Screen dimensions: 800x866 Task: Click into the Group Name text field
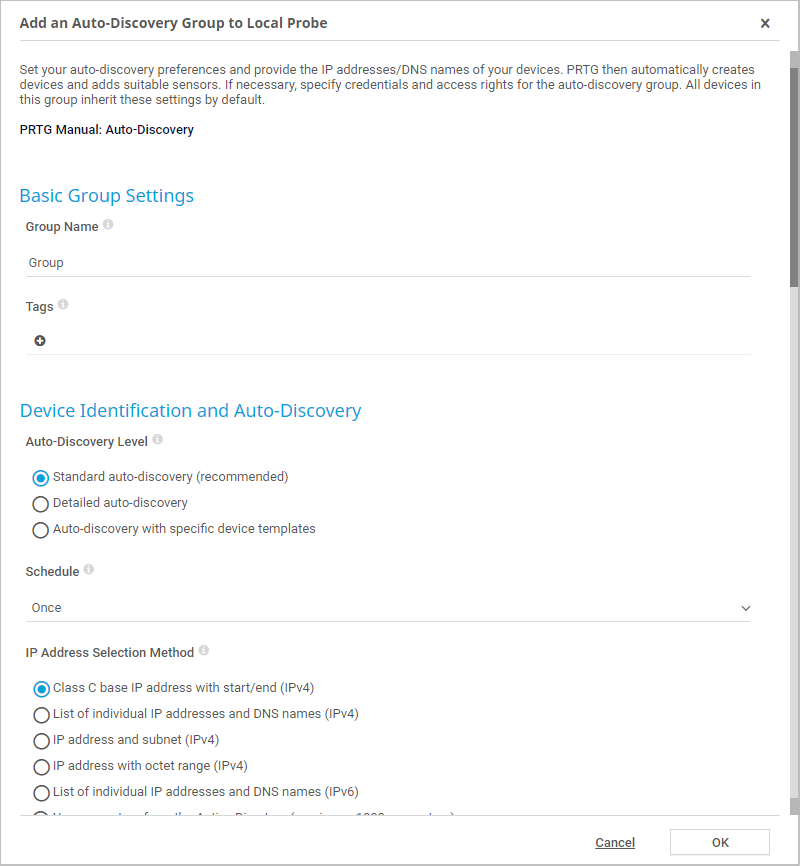[x=388, y=263]
